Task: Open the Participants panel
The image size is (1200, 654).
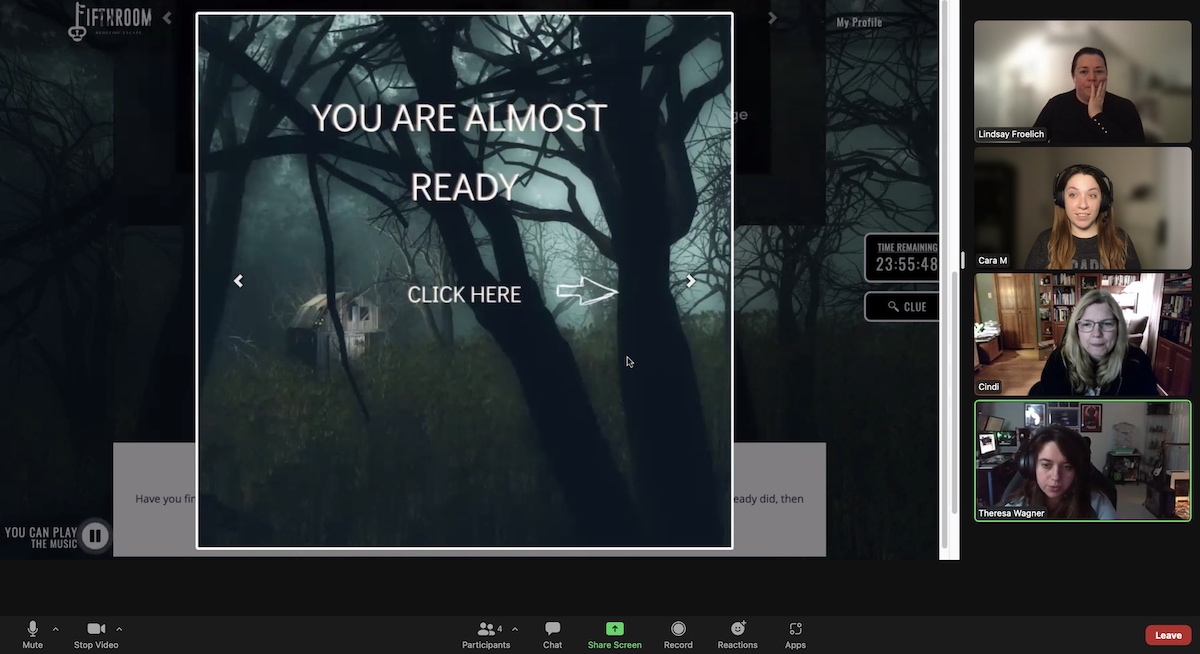Action: click(x=486, y=634)
